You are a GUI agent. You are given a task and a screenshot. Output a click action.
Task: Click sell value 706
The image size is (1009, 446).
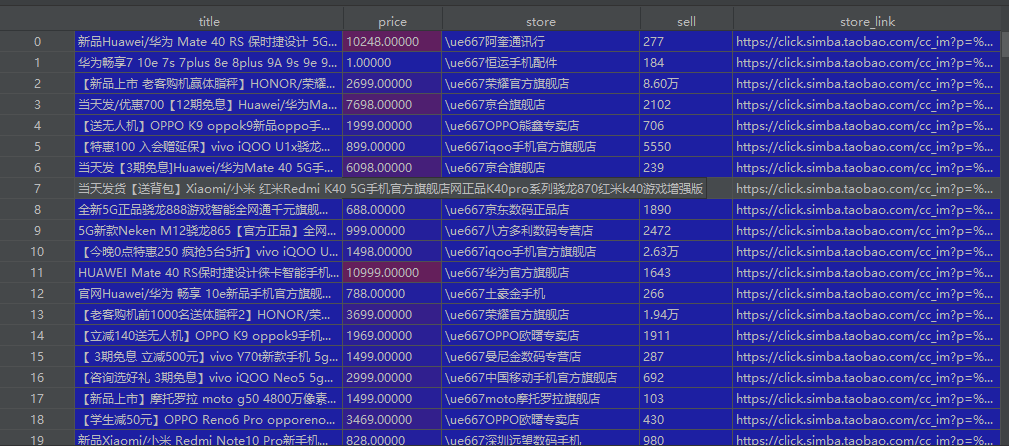[687, 125]
